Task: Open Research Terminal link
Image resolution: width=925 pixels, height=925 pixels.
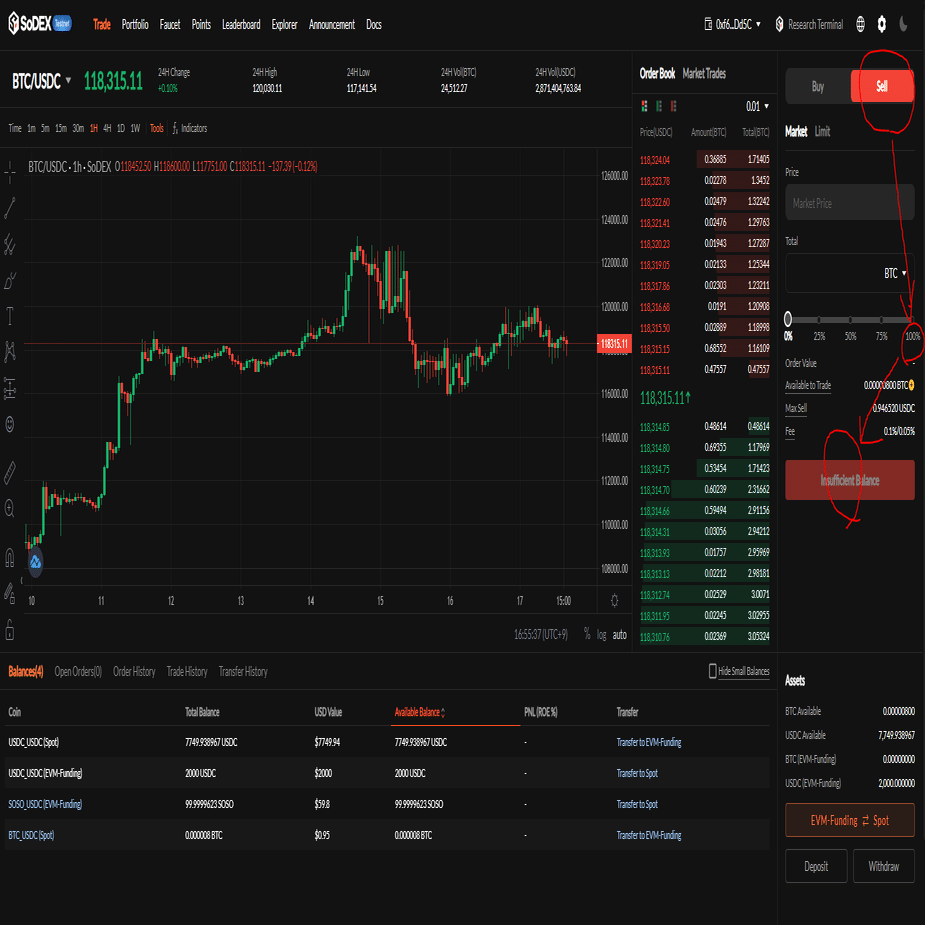Action: 809,24
